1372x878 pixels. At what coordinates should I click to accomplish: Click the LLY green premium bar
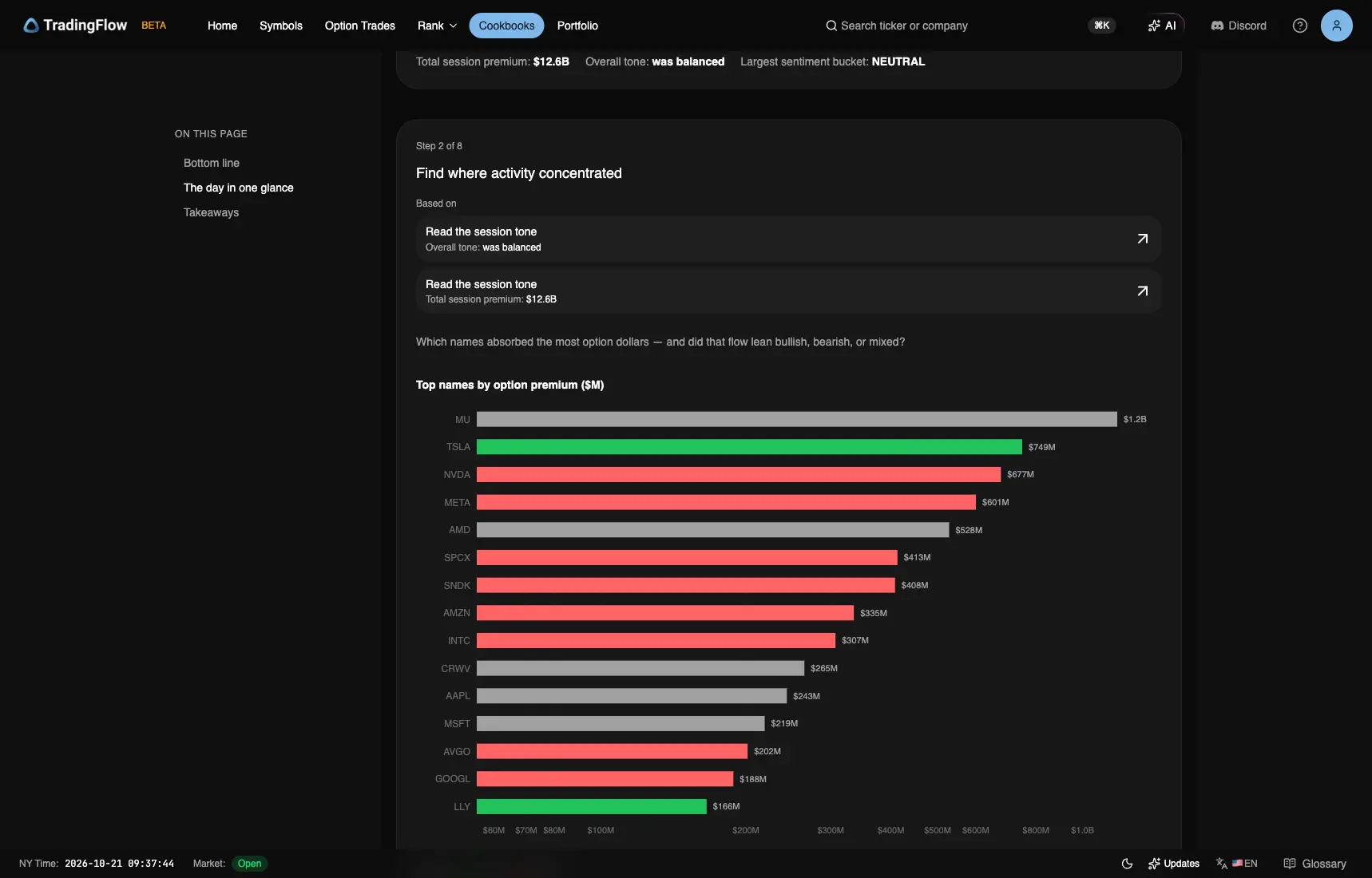pos(592,806)
